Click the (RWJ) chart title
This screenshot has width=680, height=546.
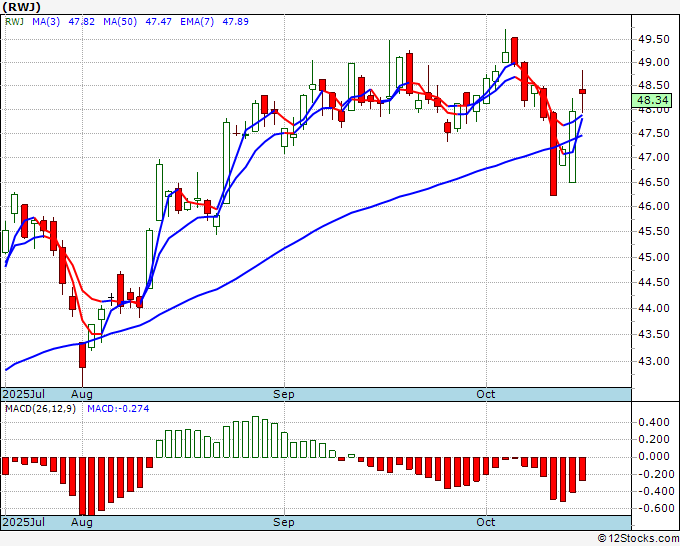pyautogui.click(x=21, y=7)
